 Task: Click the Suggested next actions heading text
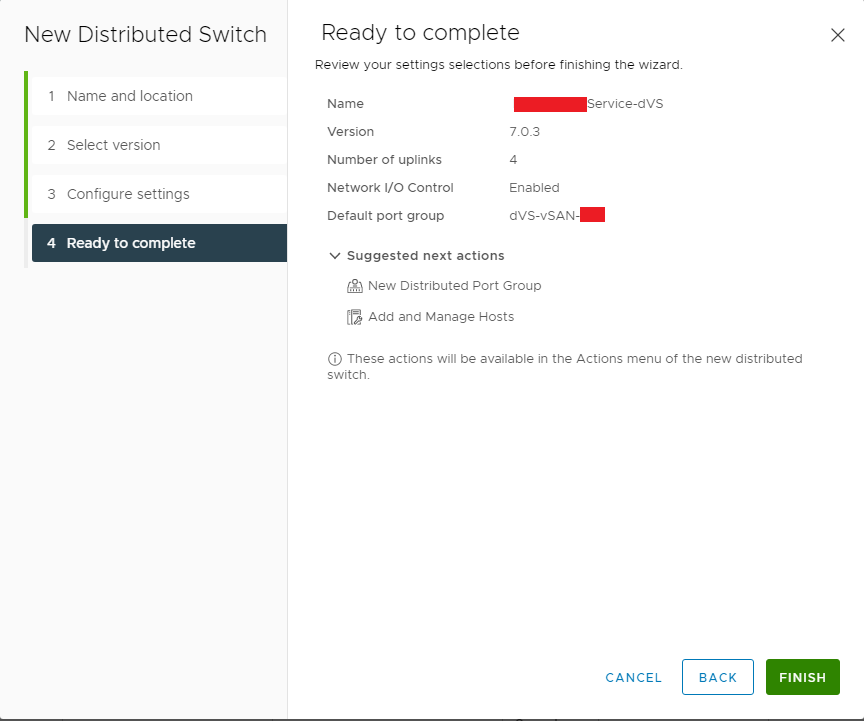click(425, 256)
